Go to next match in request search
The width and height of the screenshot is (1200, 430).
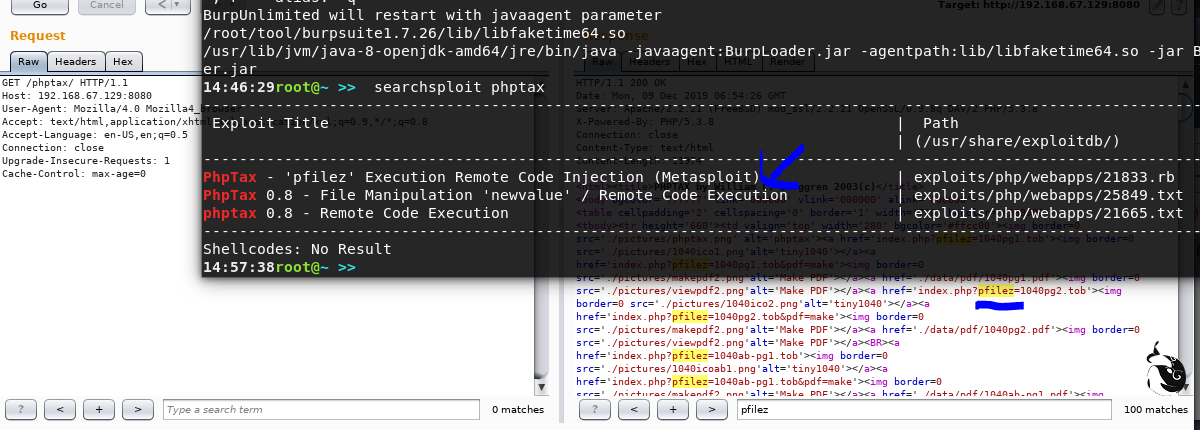[138, 409]
